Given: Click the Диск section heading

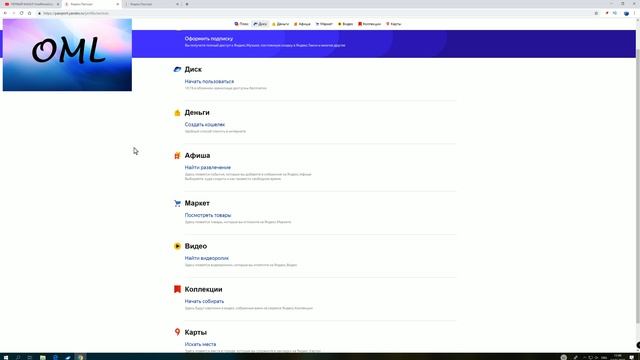Looking at the screenshot, I should tap(193, 69).
